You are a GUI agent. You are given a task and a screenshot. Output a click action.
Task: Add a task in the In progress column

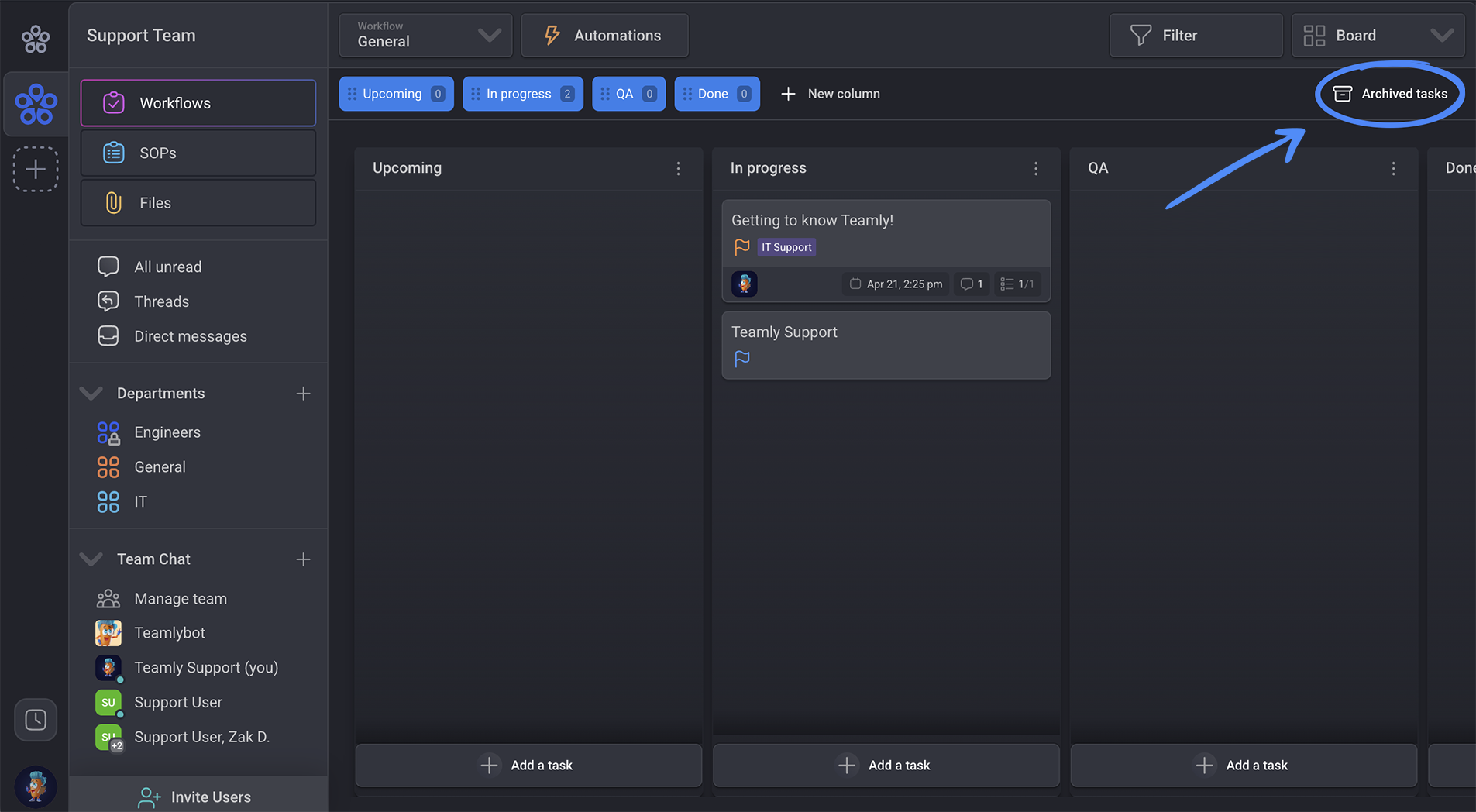[x=886, y=766]
